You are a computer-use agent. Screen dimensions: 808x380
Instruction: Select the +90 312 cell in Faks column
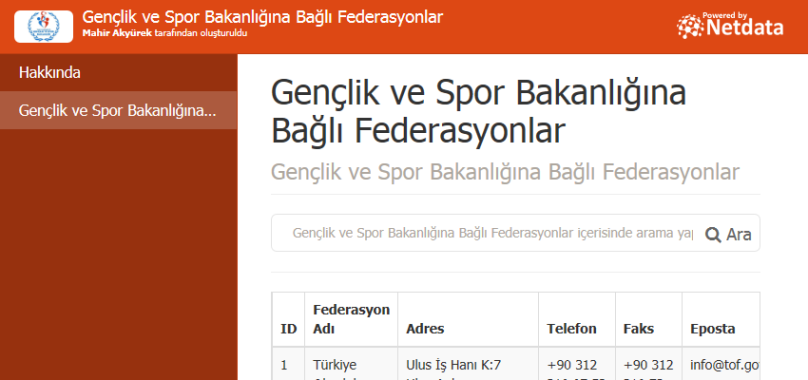point(649,364)
